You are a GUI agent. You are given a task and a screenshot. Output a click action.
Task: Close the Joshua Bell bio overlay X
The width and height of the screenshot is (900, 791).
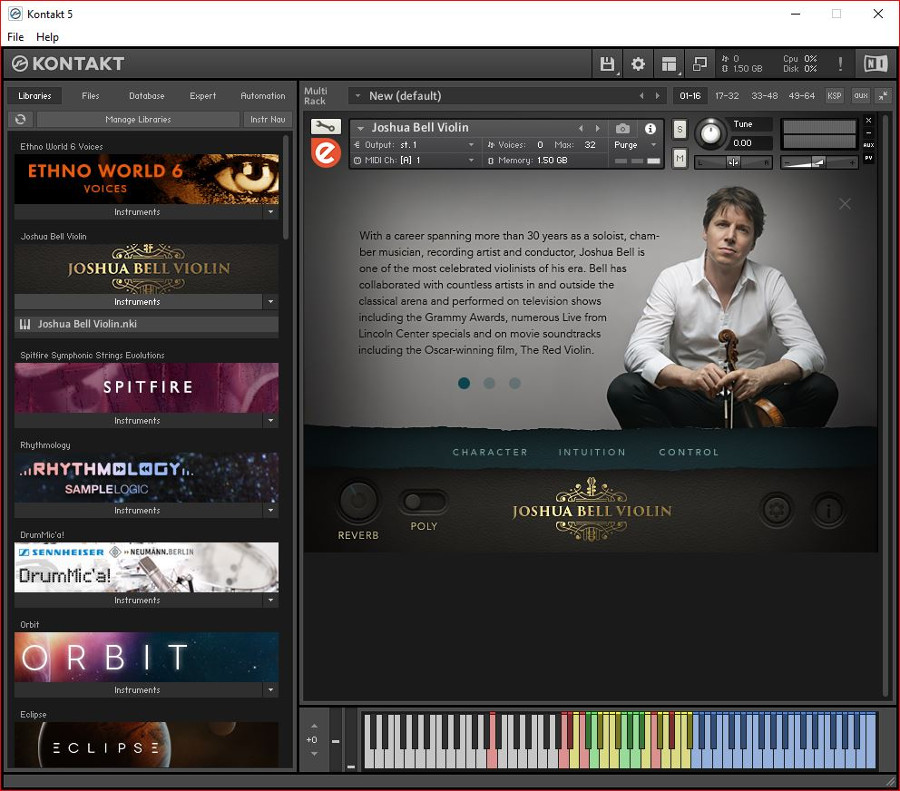click(844, 204)
